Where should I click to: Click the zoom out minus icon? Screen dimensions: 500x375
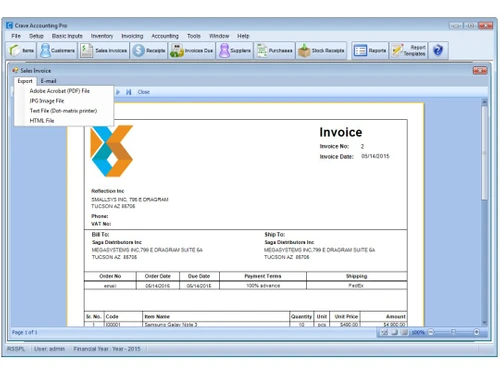(431, 332)
